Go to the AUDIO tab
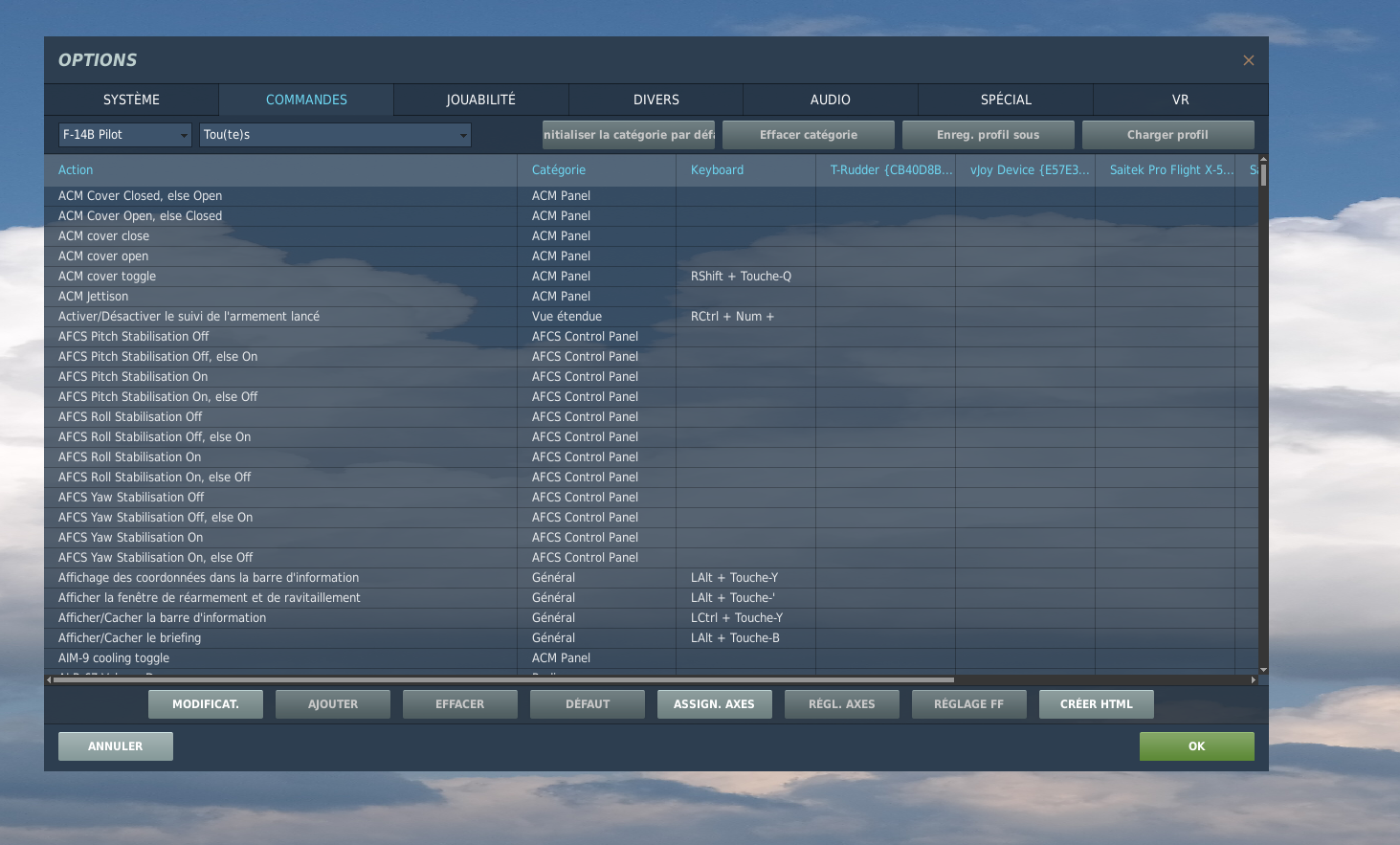 pyautogui.click(x=830, y=100)
